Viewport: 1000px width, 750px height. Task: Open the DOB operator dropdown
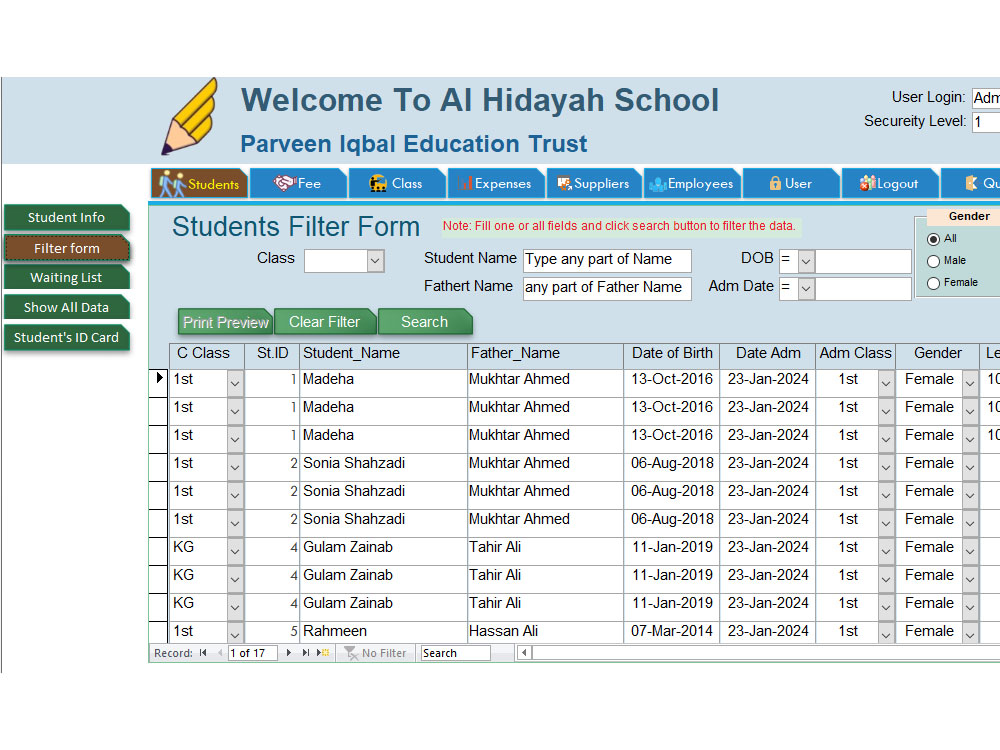[806, 261]
